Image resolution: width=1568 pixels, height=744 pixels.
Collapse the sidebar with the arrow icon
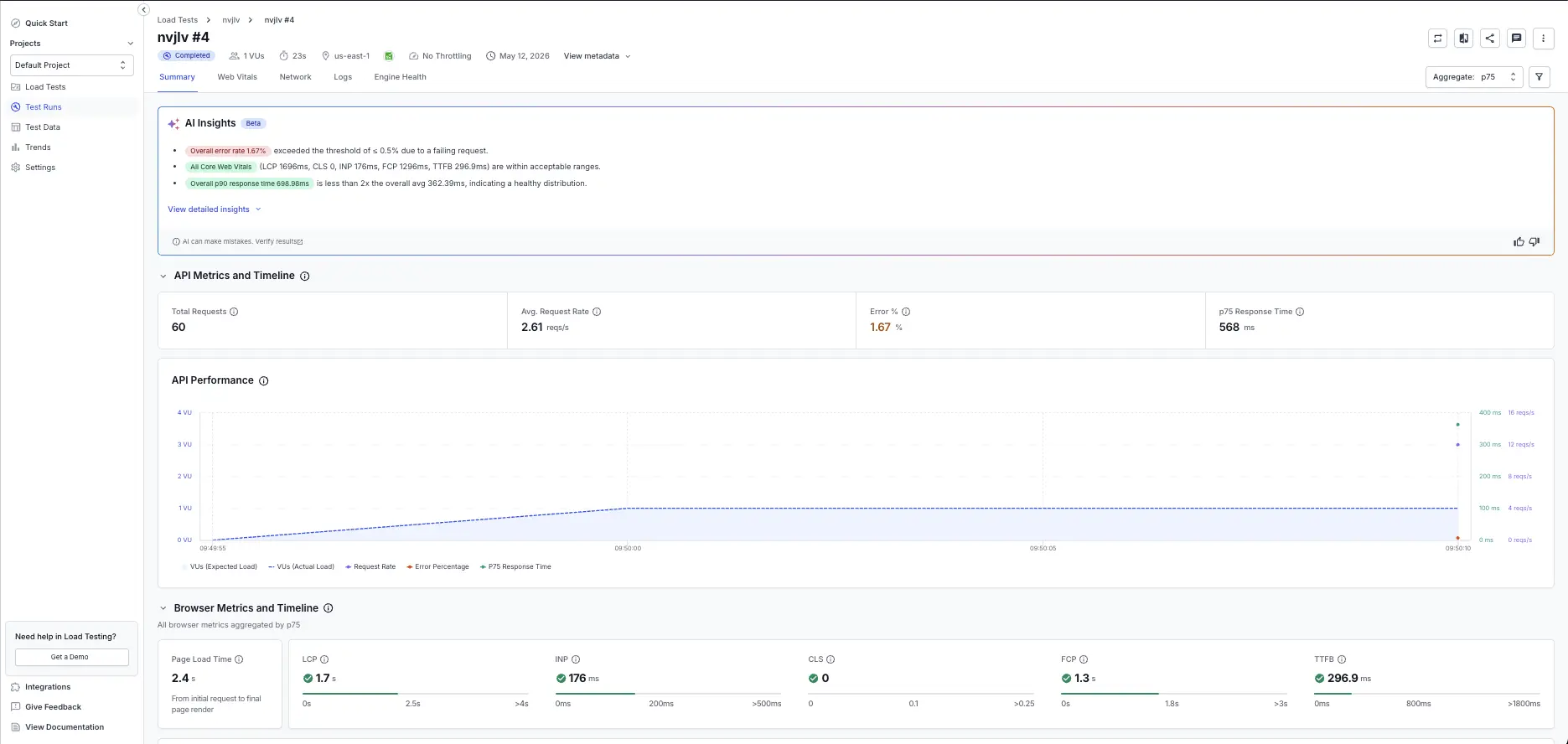click(x=143, y=10)
